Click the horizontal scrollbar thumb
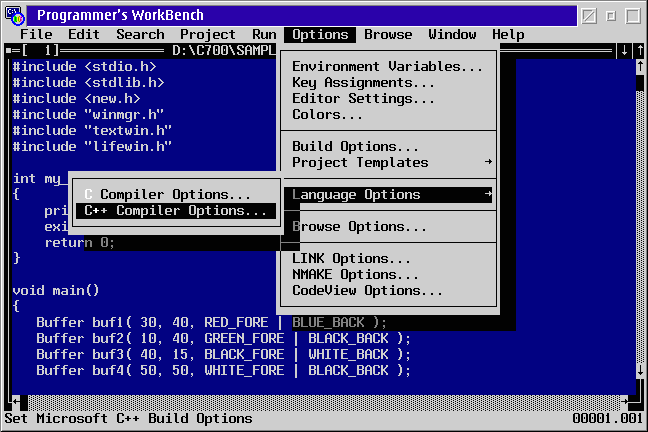The image size is (648, 432). point(24,401)
